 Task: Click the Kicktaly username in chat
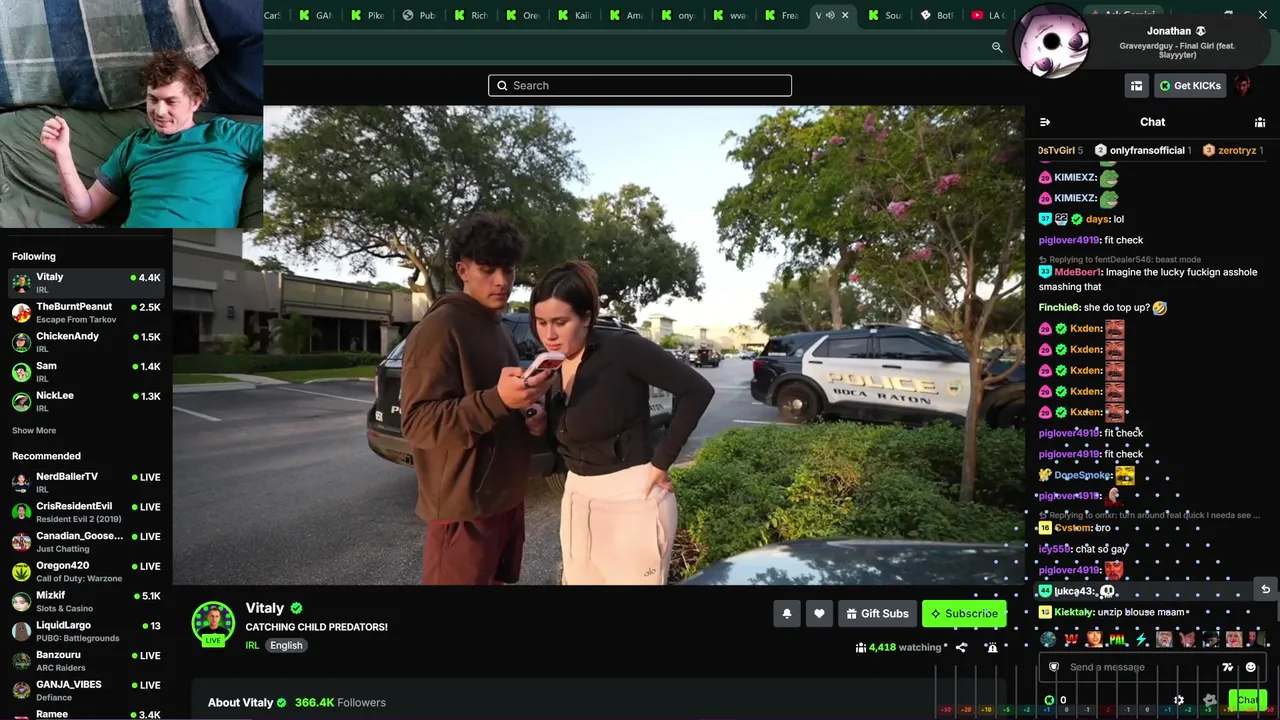[1073, 612]
